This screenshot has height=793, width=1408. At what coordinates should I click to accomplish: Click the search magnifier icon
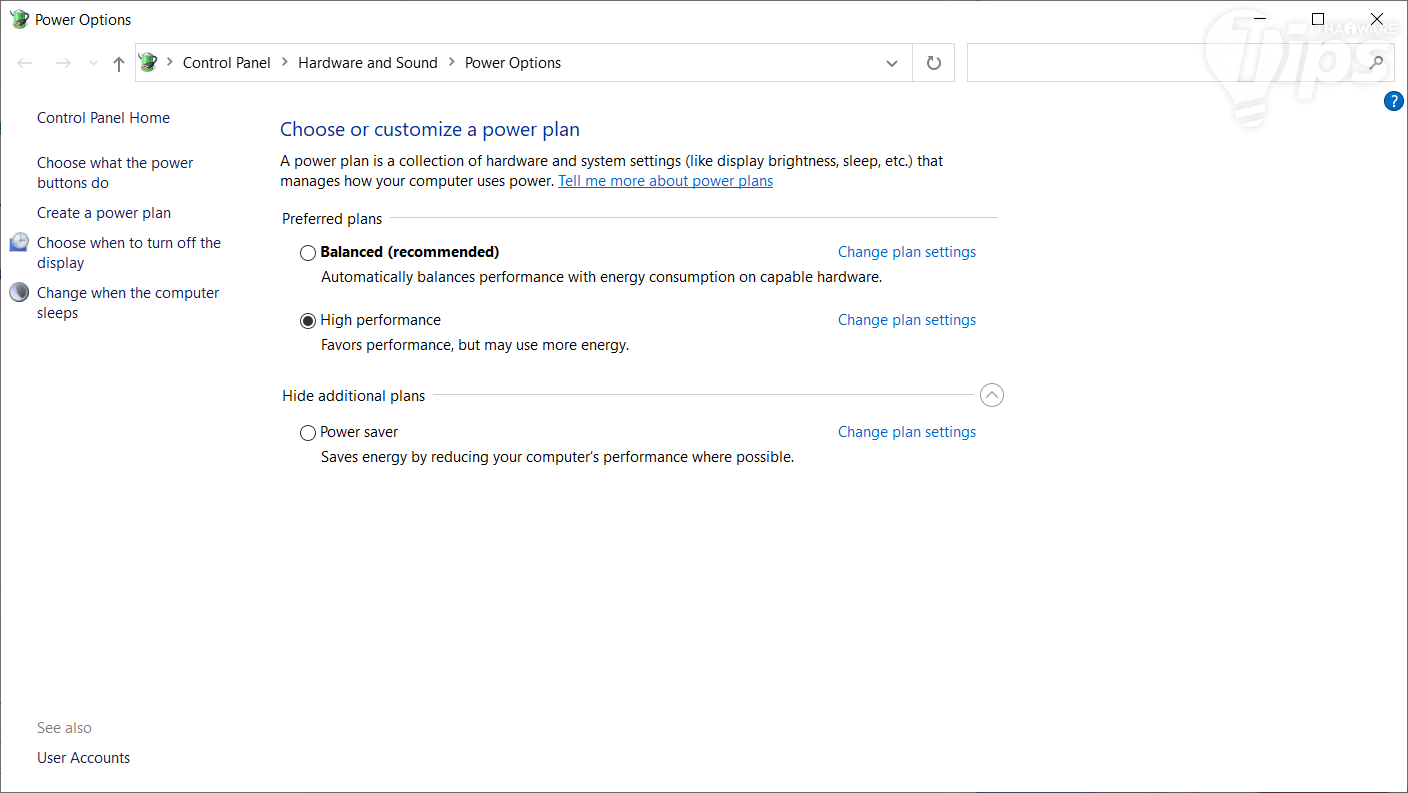click(x=1377, y=63)
